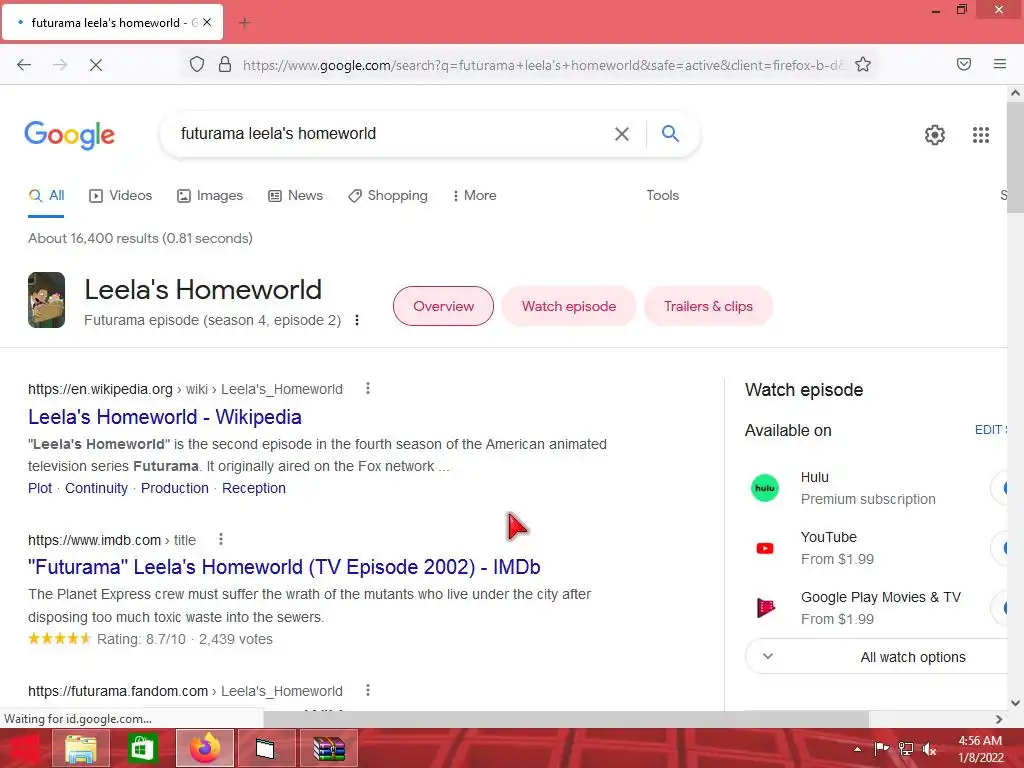Open the Reception section link
Image resolution: width=1024 pixels, height=768 pixels.
pos(254,488)
